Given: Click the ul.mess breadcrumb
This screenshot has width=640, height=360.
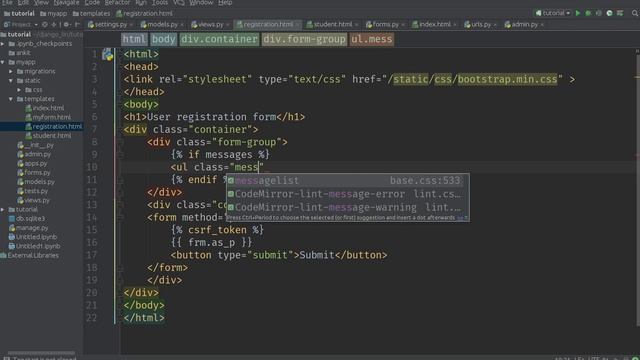Looking at the screenshot, I should [x=371, y=39].
